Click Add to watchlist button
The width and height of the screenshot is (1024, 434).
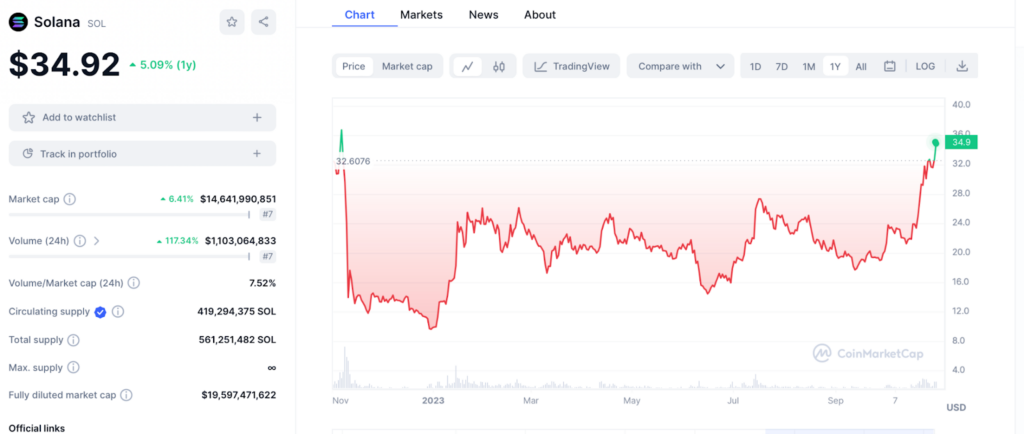click(142, 117)
